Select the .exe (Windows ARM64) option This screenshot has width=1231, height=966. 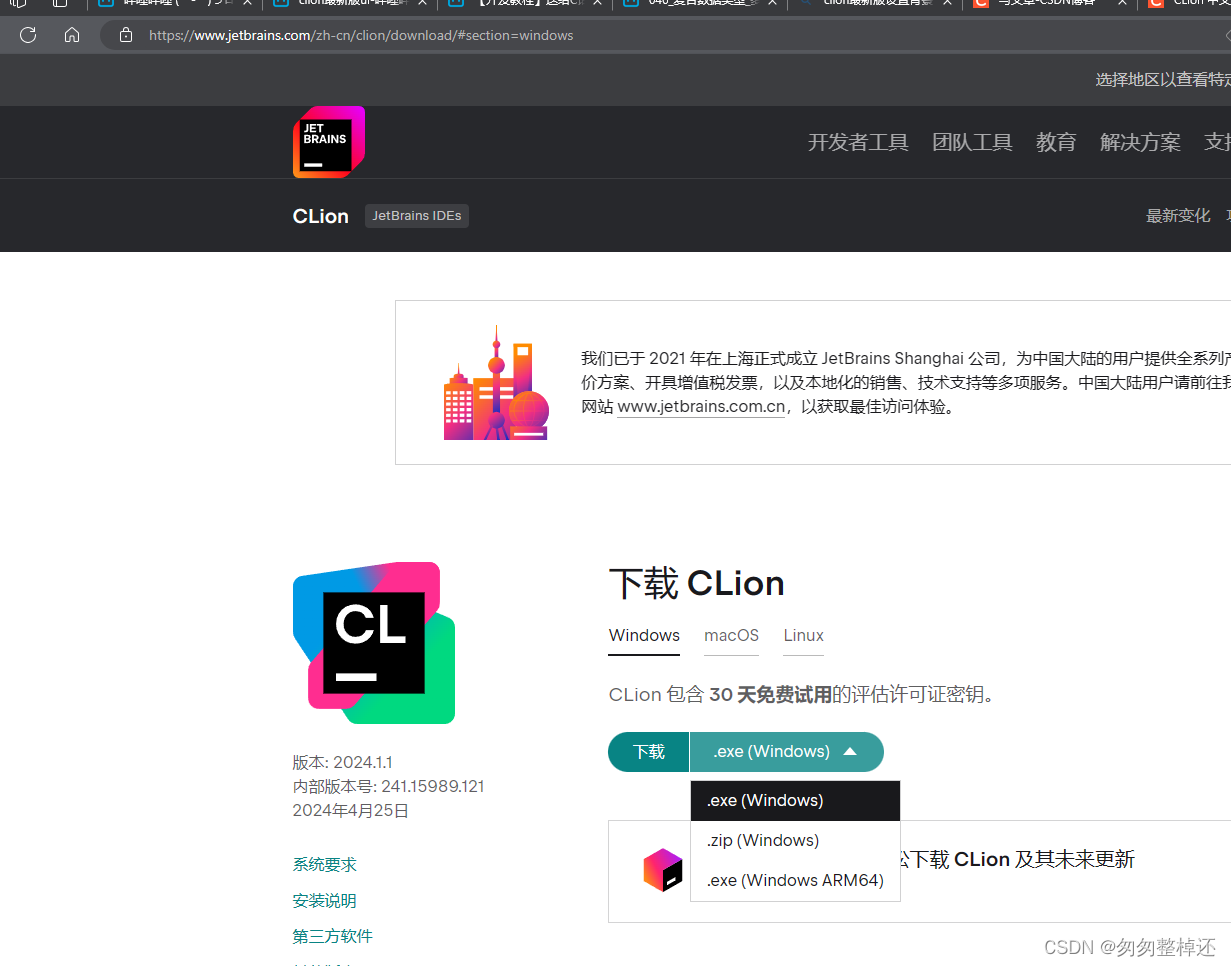pos(796,881)
